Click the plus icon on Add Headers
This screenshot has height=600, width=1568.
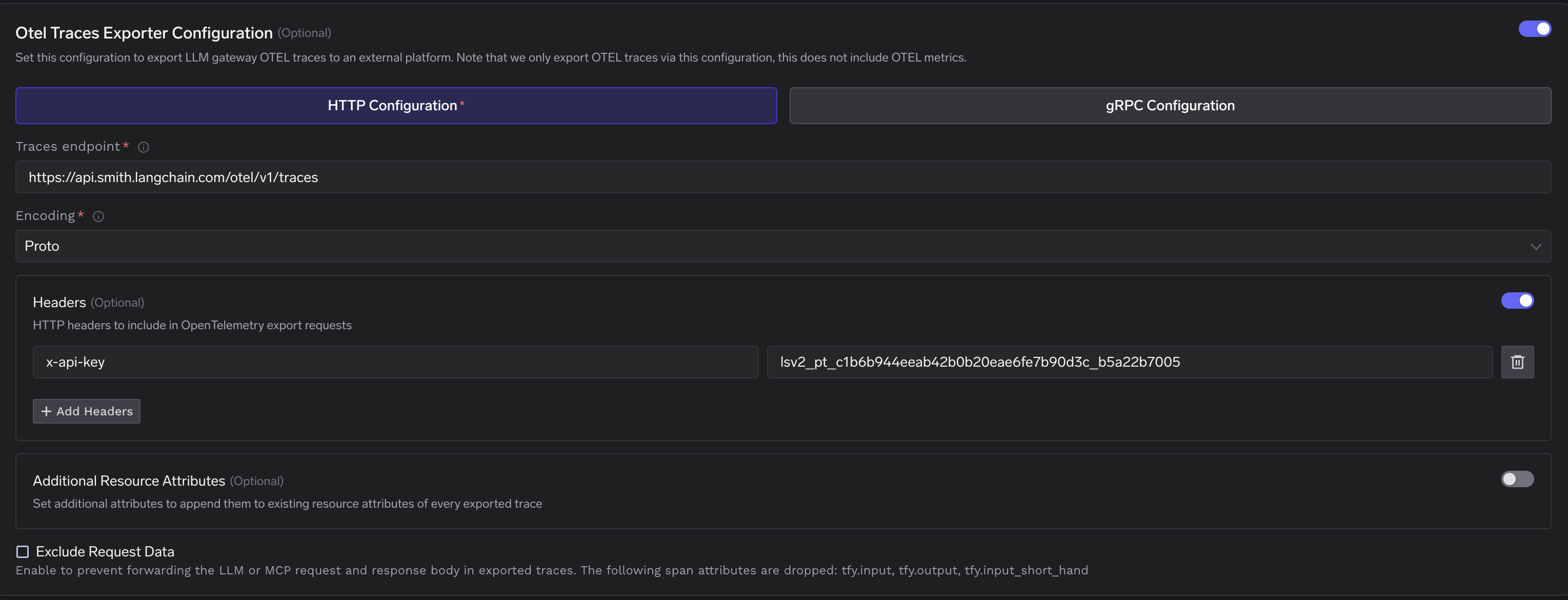46,411
